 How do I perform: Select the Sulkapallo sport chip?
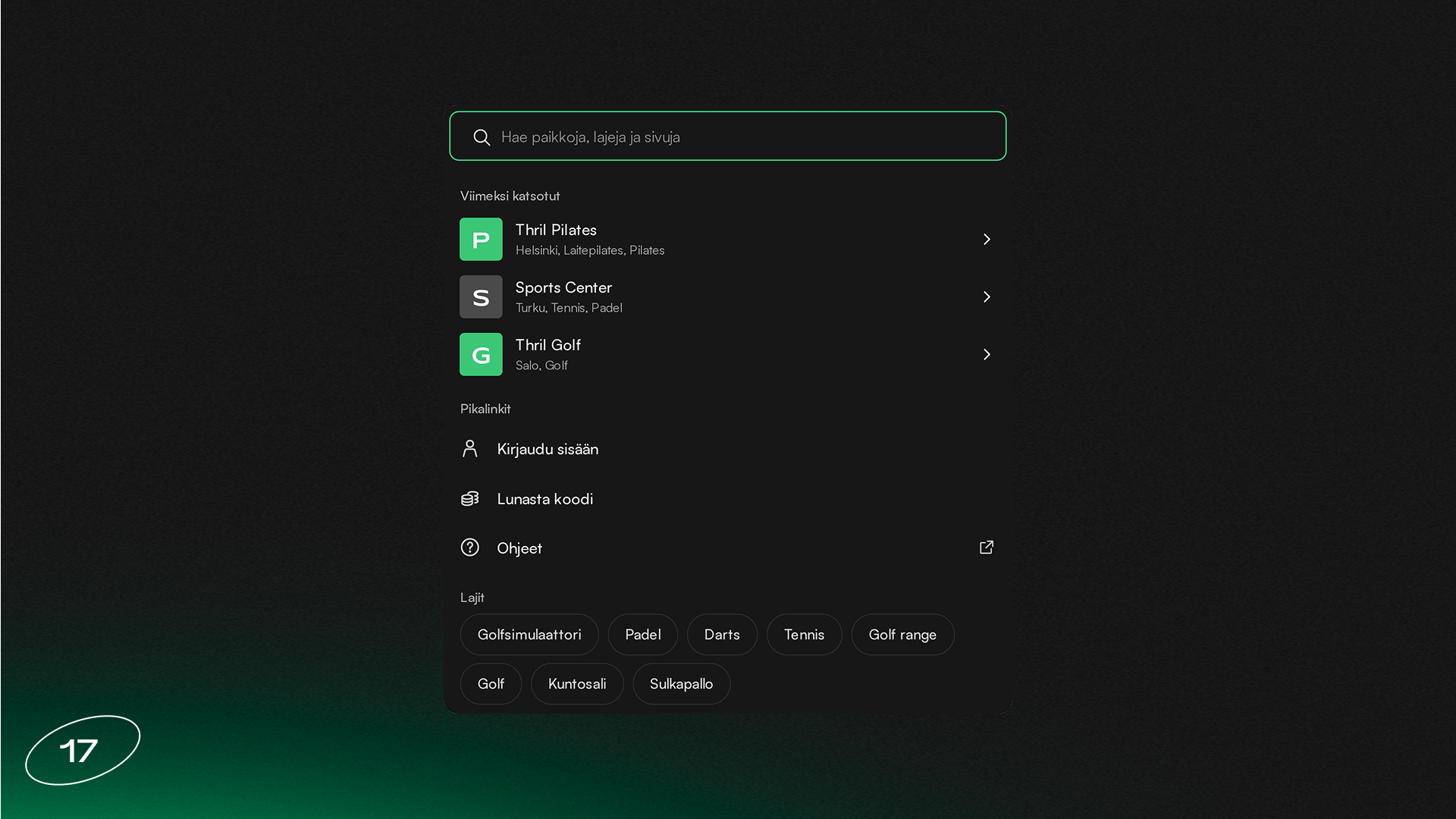pos(681,684)
